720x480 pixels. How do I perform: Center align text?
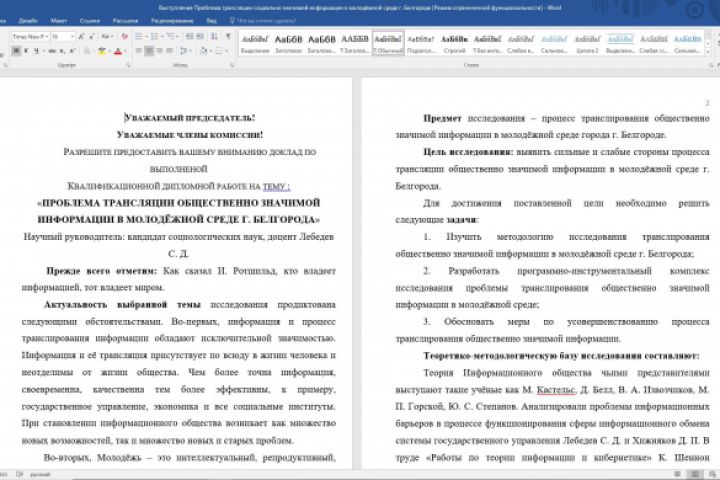tap(149, 51)
